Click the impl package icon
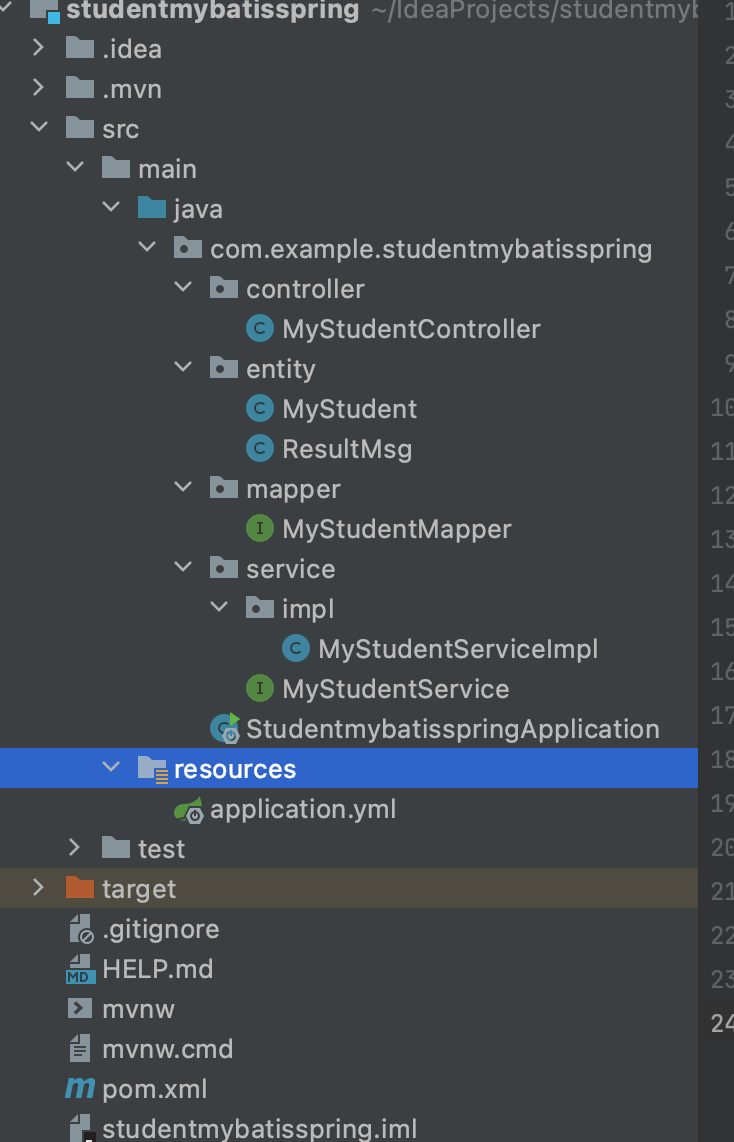Image resolution: width=734 pixels, height=1142 pixels. (x=260, y=608)
